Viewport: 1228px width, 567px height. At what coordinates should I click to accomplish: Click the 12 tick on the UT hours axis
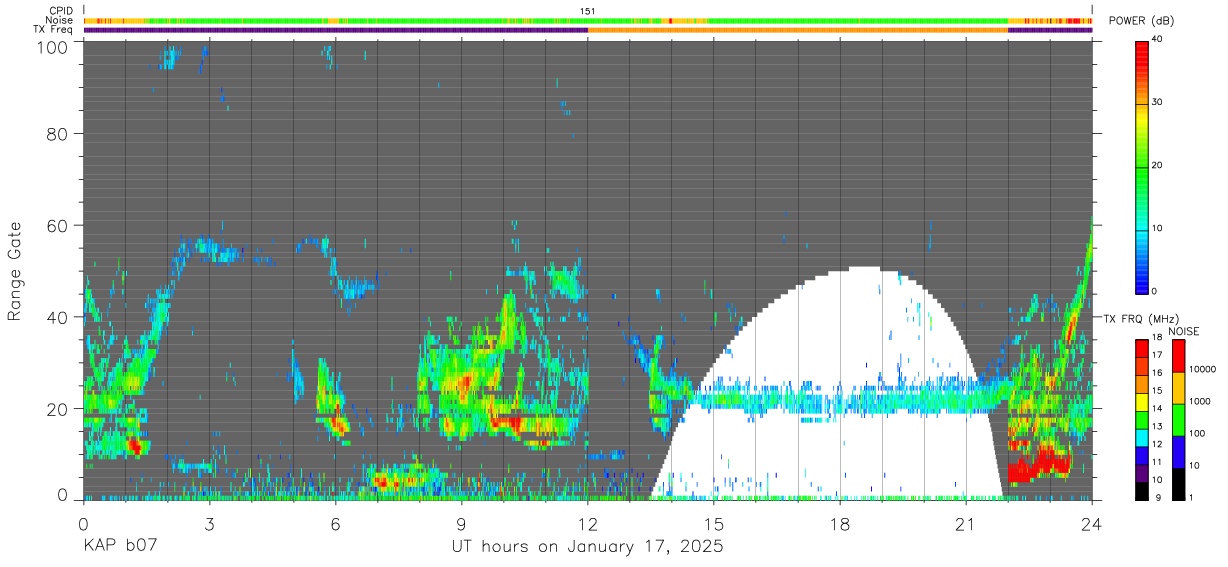588,524
